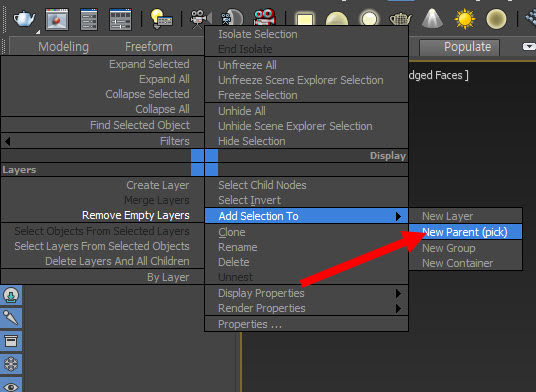The width and height of the screenshot is (536, 392).
Task: Choose Select Child Nodes
Action: coord(306,185)
